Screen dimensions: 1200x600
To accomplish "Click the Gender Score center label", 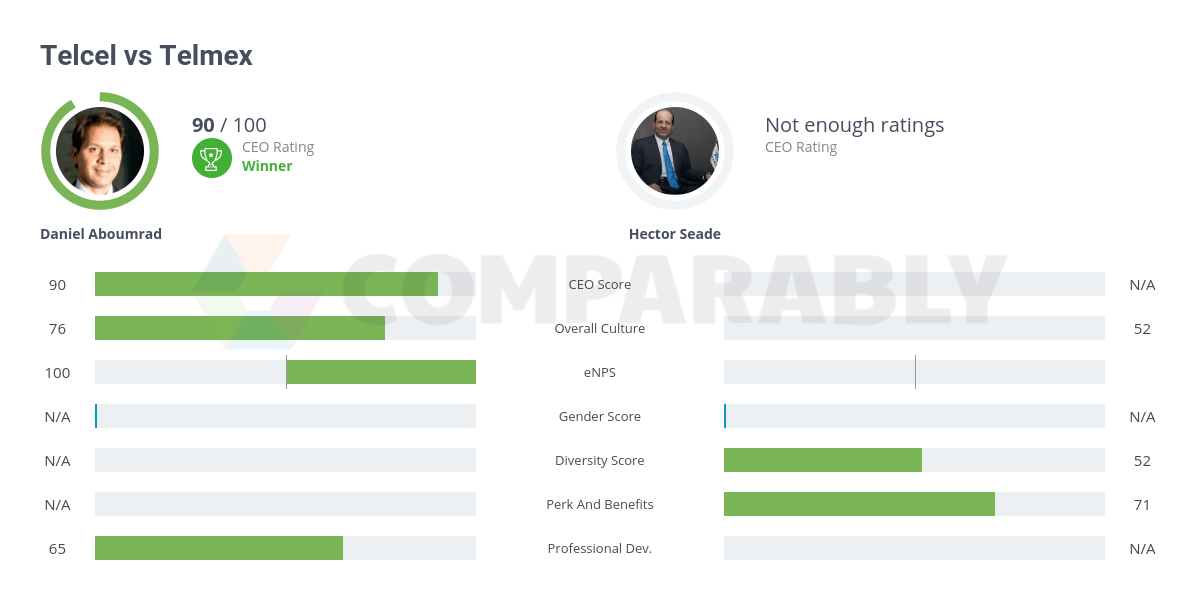I will point(599,416).
